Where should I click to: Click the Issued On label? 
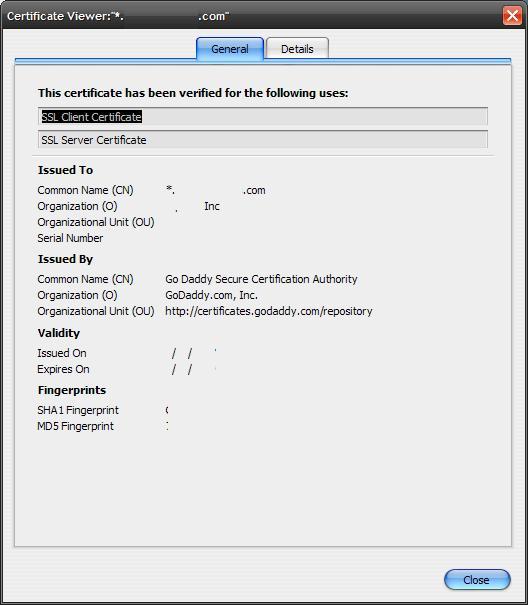tap(62, 353)
